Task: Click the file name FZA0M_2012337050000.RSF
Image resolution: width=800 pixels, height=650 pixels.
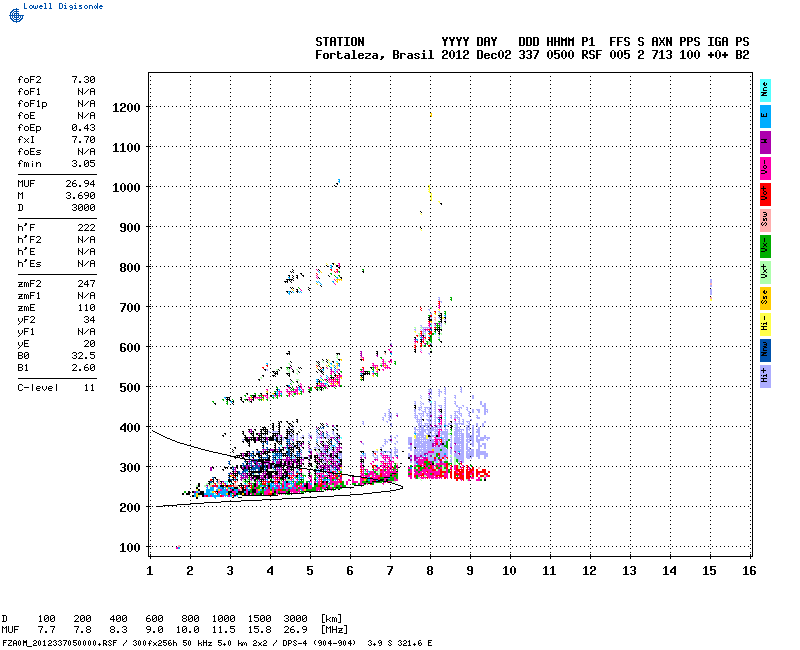Action: (60, 643)
